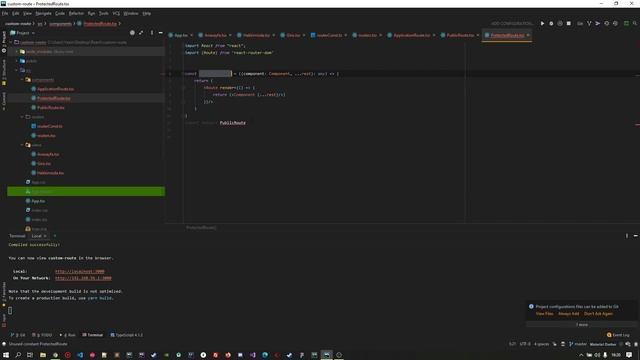Open the Help menu
The width and height of the screenshot is (640, 360).
tap(147, 13)
